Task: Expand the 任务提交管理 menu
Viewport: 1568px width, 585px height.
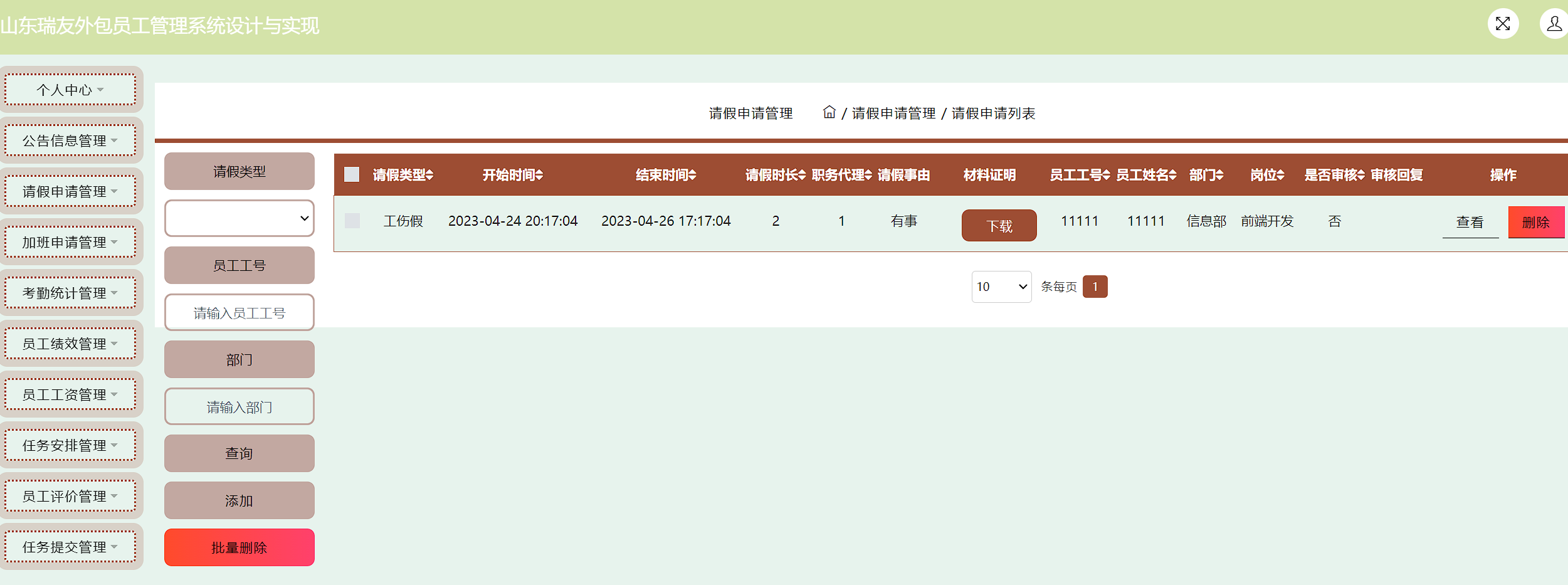Action: [70, 547]
